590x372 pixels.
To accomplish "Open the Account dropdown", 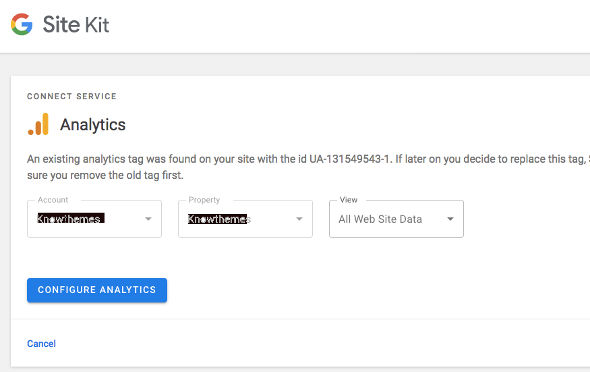I will click(94, 219).
